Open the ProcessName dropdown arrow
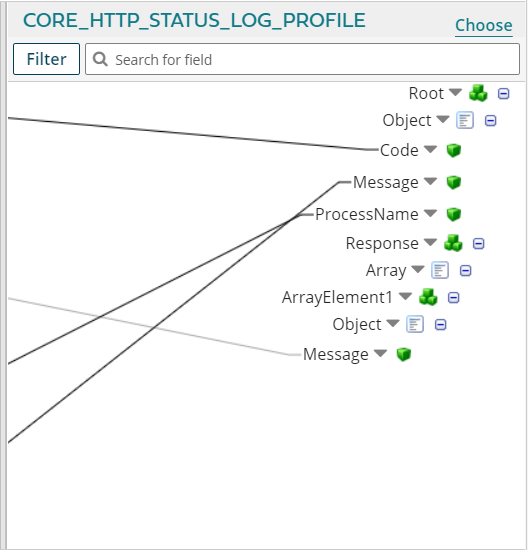This screenshot has height=550, width=528. pos(430,213)
